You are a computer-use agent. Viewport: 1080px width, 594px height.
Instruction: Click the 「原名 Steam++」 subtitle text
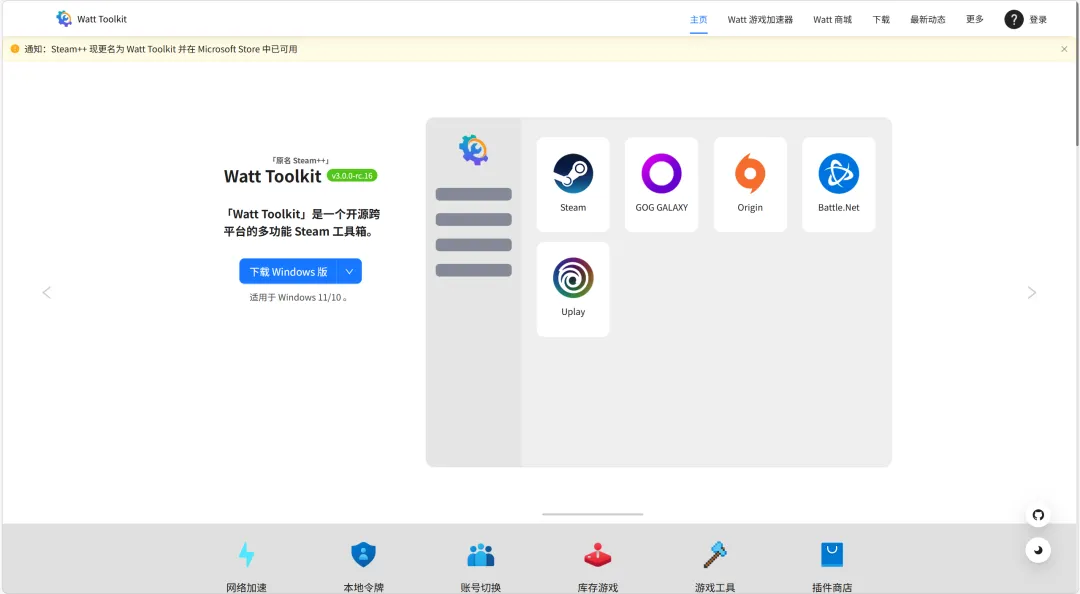tap(300, 161)
